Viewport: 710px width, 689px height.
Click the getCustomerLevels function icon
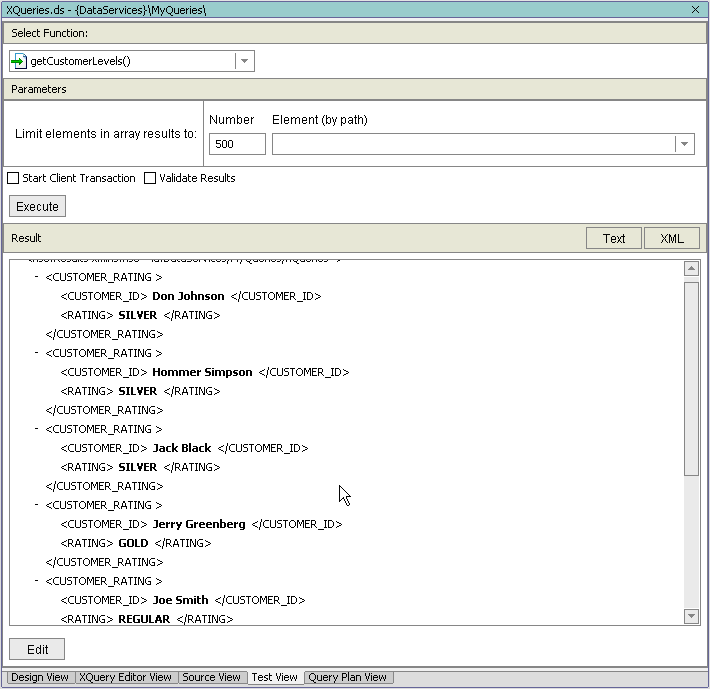tap(19, 61)
